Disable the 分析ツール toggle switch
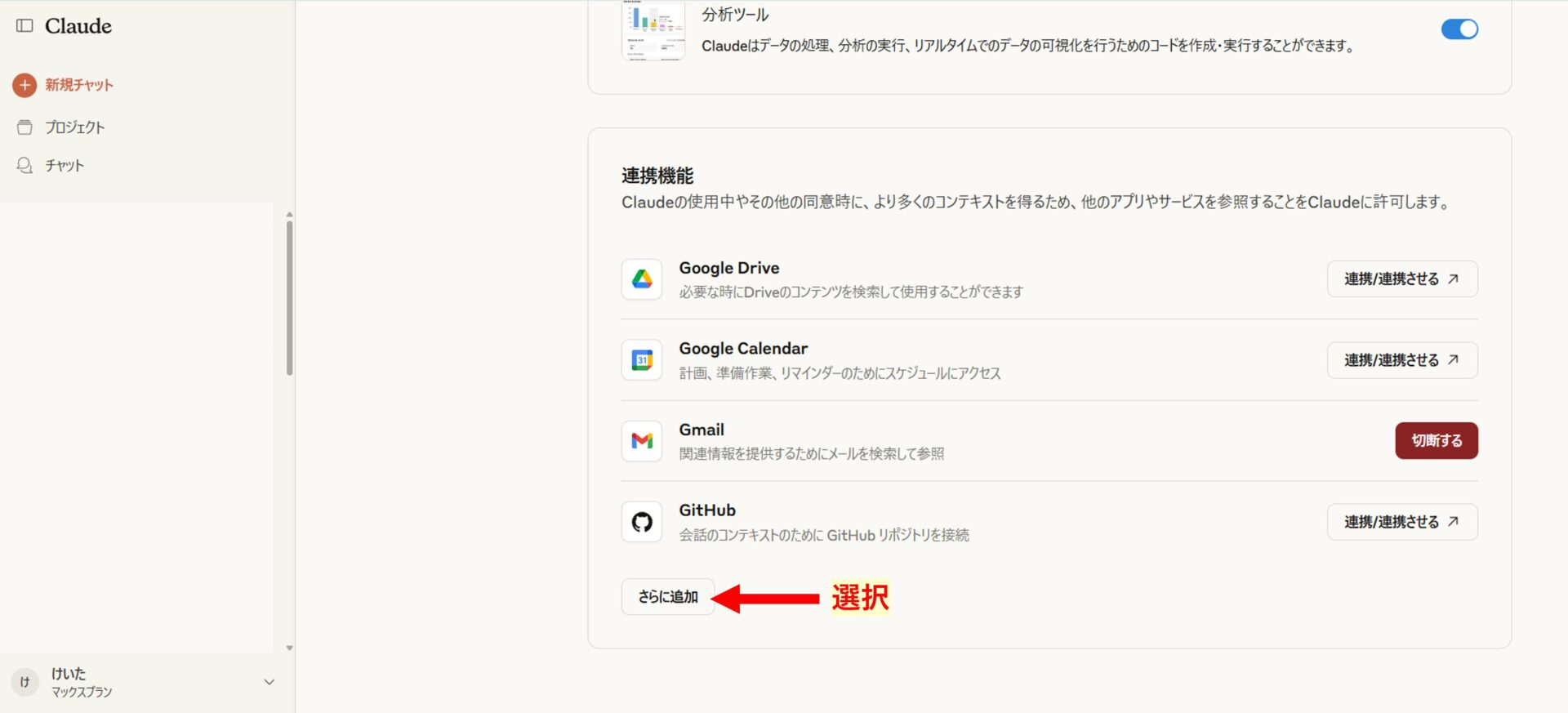 (1459, 29)
